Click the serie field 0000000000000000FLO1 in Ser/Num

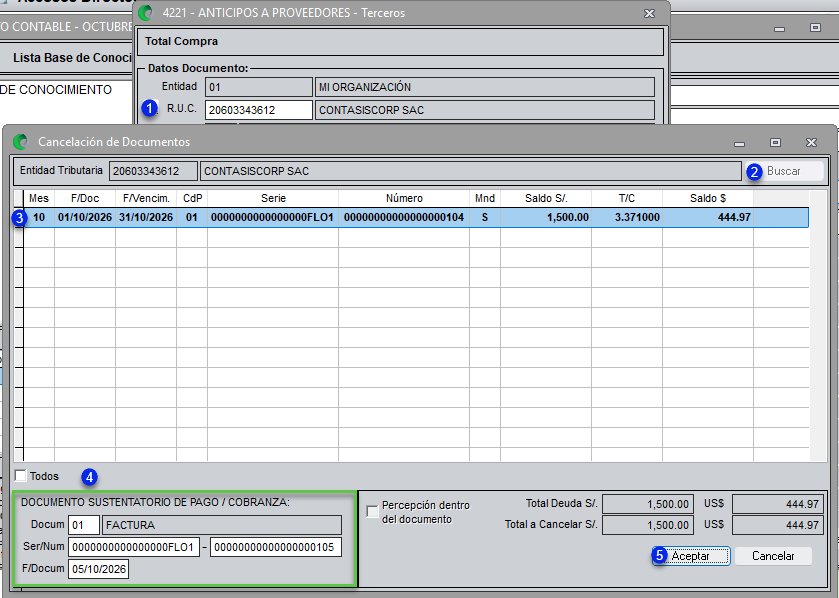click(x=133, y=547)
